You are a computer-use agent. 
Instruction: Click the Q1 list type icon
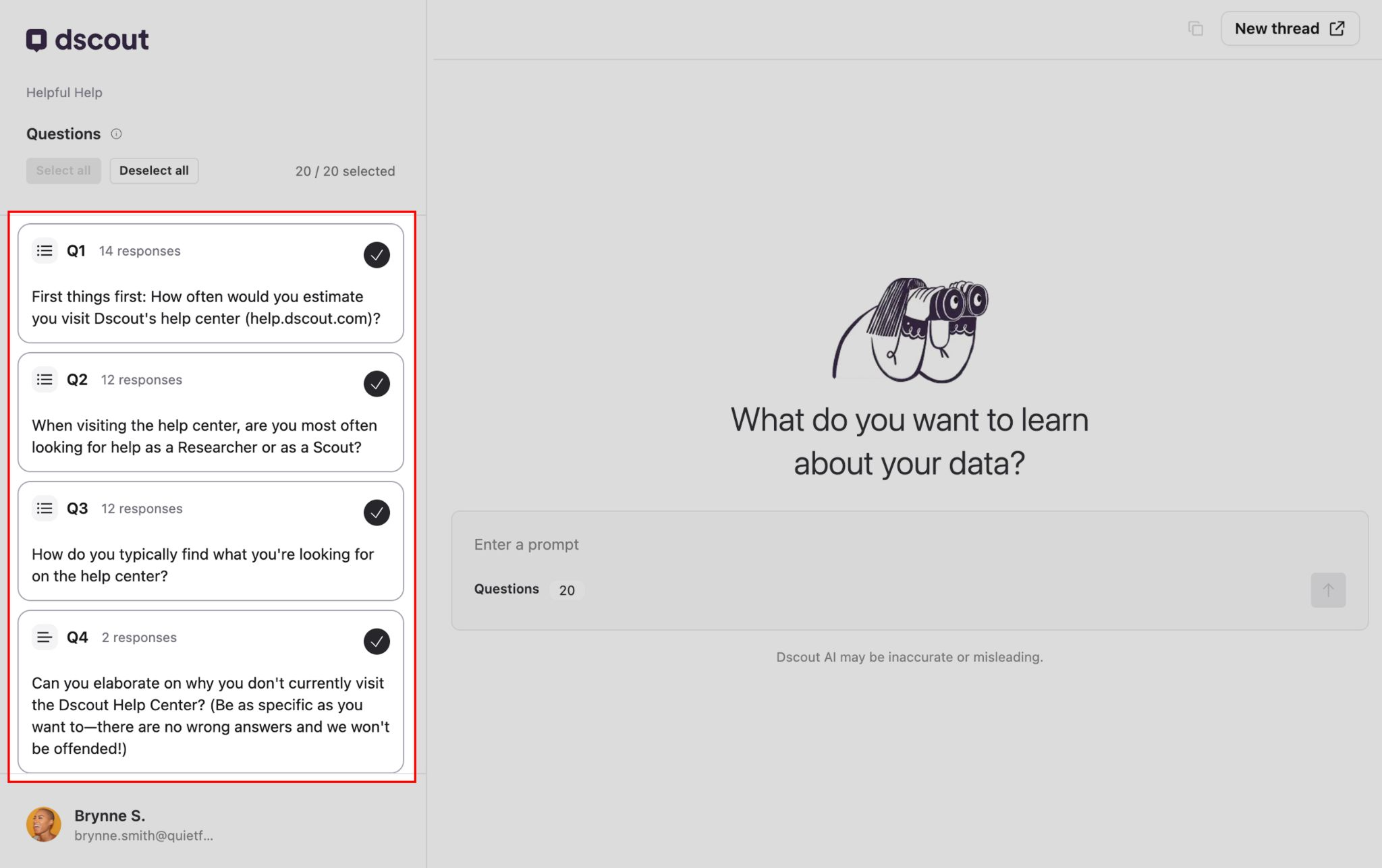pyautogui.click(x=45, y=251)
